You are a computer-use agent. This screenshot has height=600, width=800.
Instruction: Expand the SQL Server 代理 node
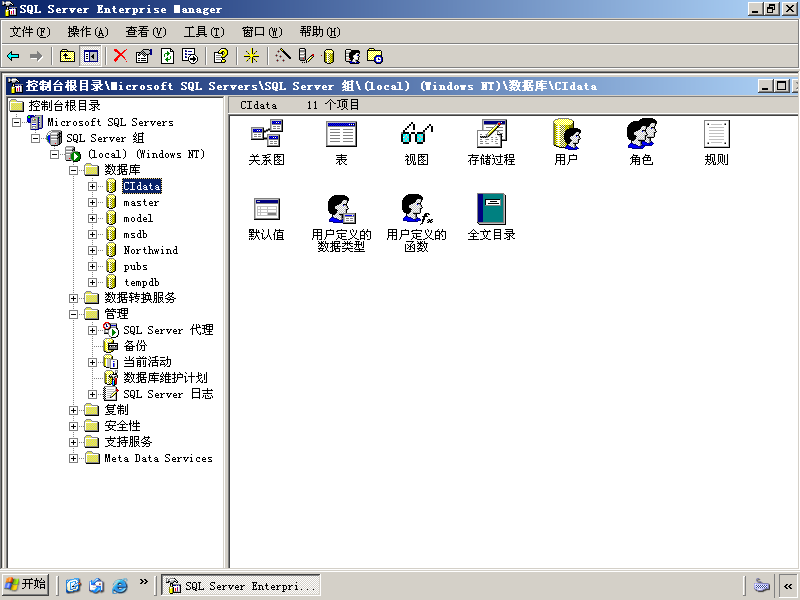(92, 331)
